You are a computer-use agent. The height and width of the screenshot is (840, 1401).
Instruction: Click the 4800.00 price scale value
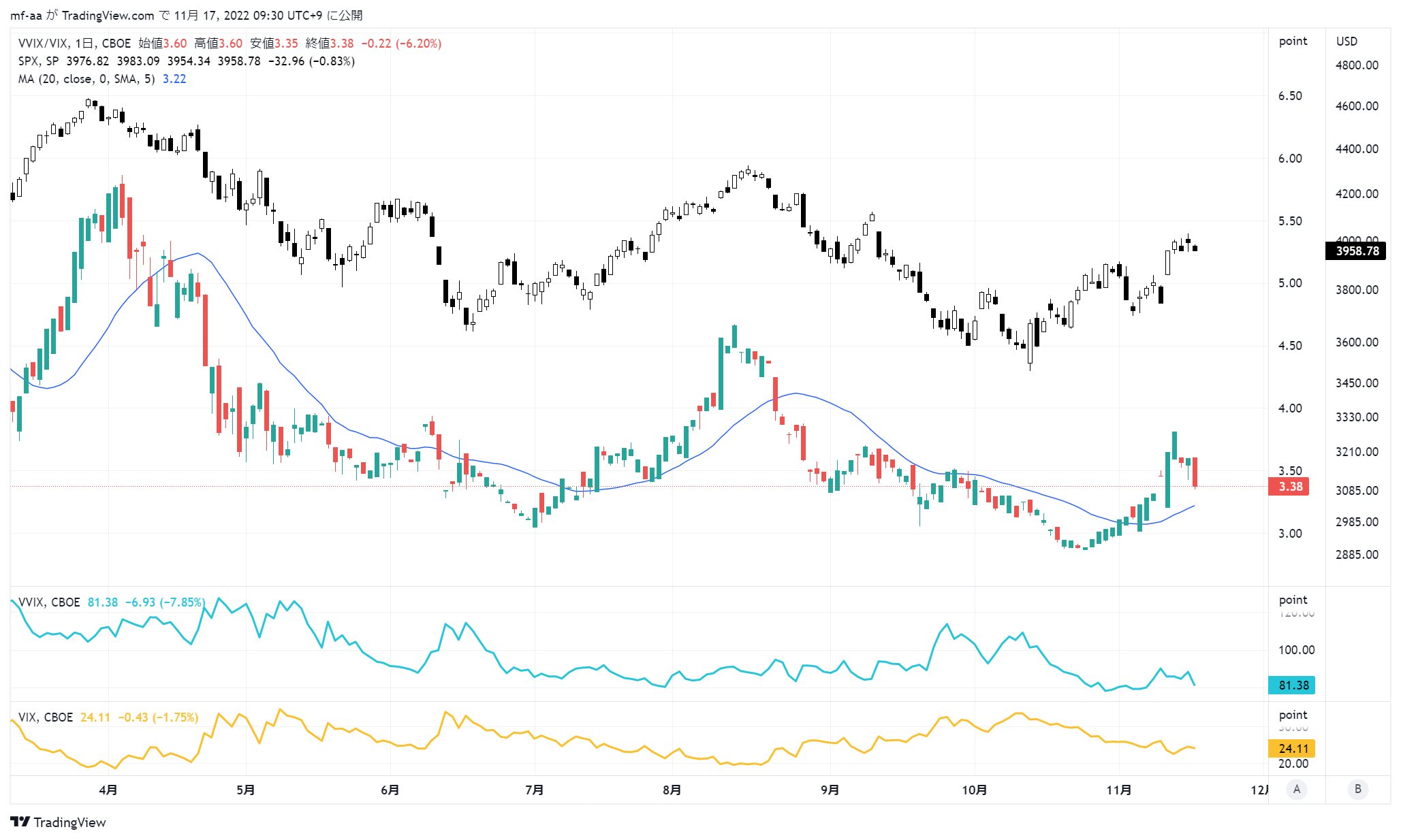click(1357, 65)
